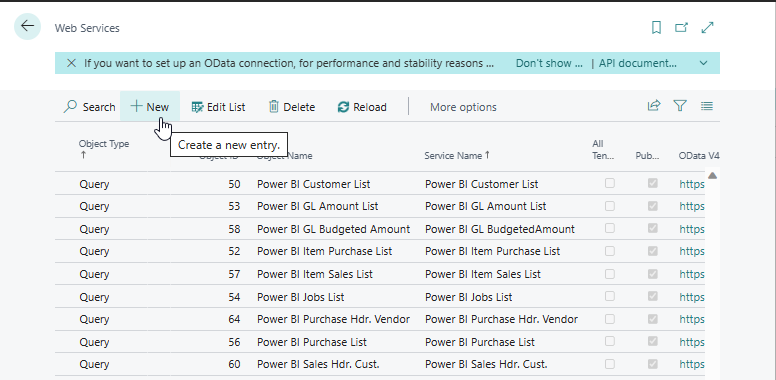Image resolution: width=776 pixels, height=380 pixels.
Task: Select Service Name Power BI Jobs List
Action: pos(468,297)
